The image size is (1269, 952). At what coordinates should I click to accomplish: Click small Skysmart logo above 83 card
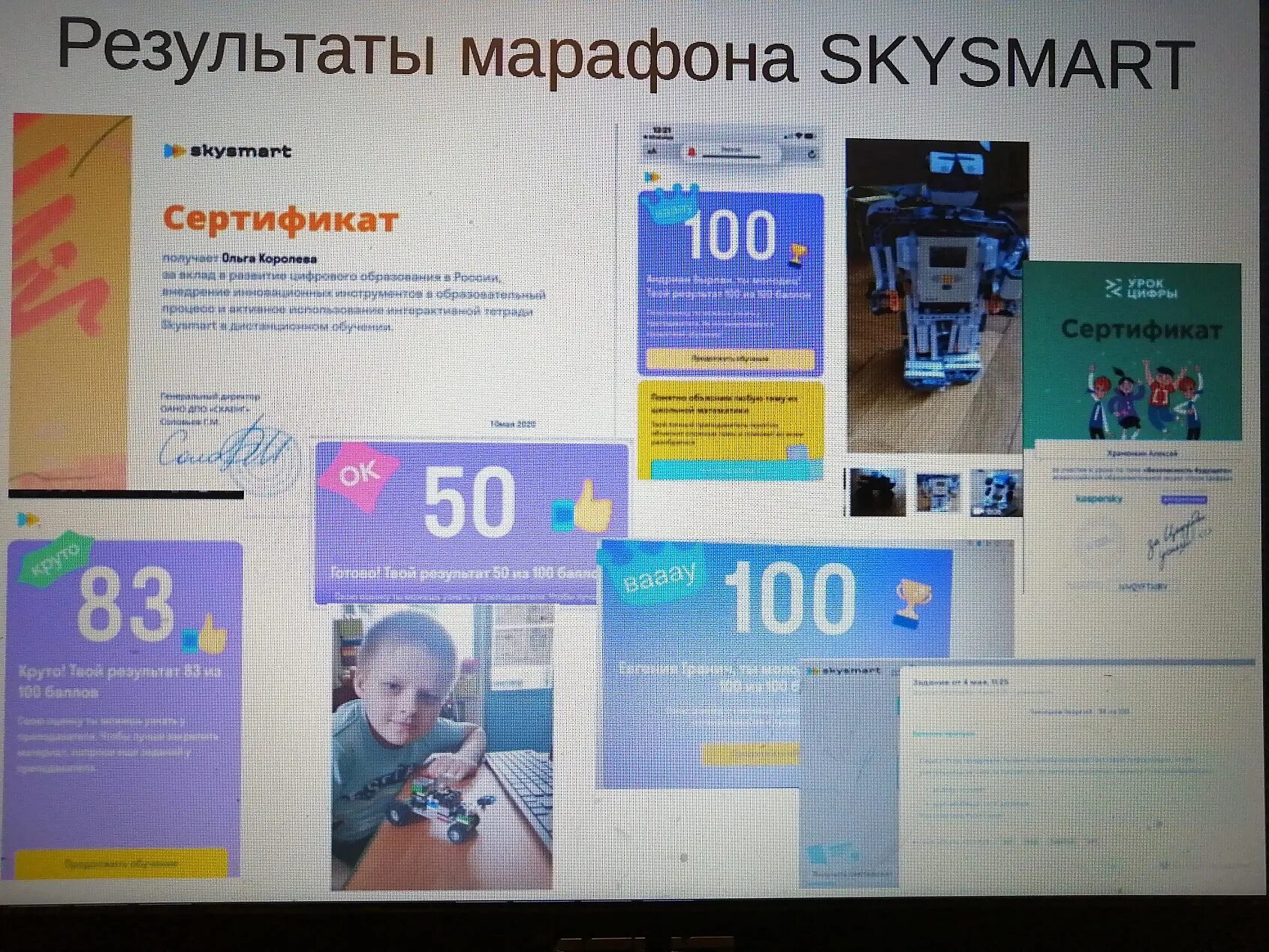(x=28, y=520)
